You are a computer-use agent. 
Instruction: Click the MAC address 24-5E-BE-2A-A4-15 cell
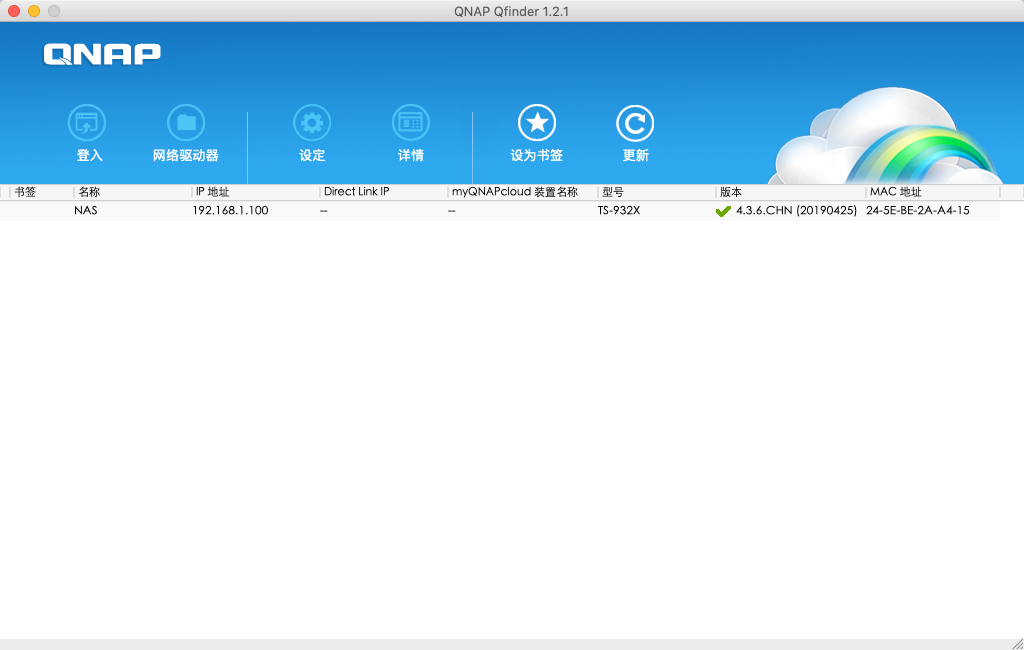(x=918, y=211)
